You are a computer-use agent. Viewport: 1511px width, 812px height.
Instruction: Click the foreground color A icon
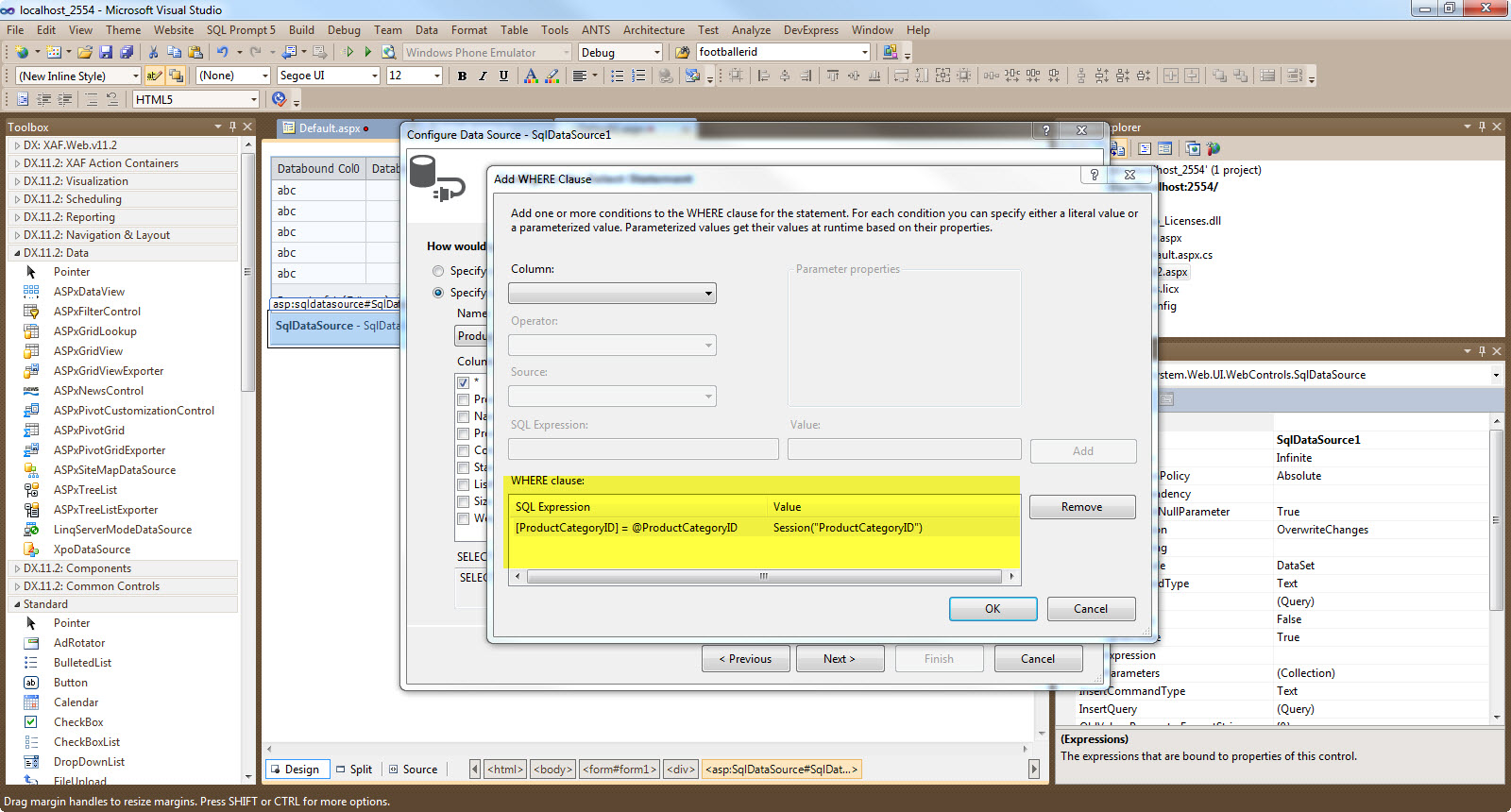tap(531, 76)
